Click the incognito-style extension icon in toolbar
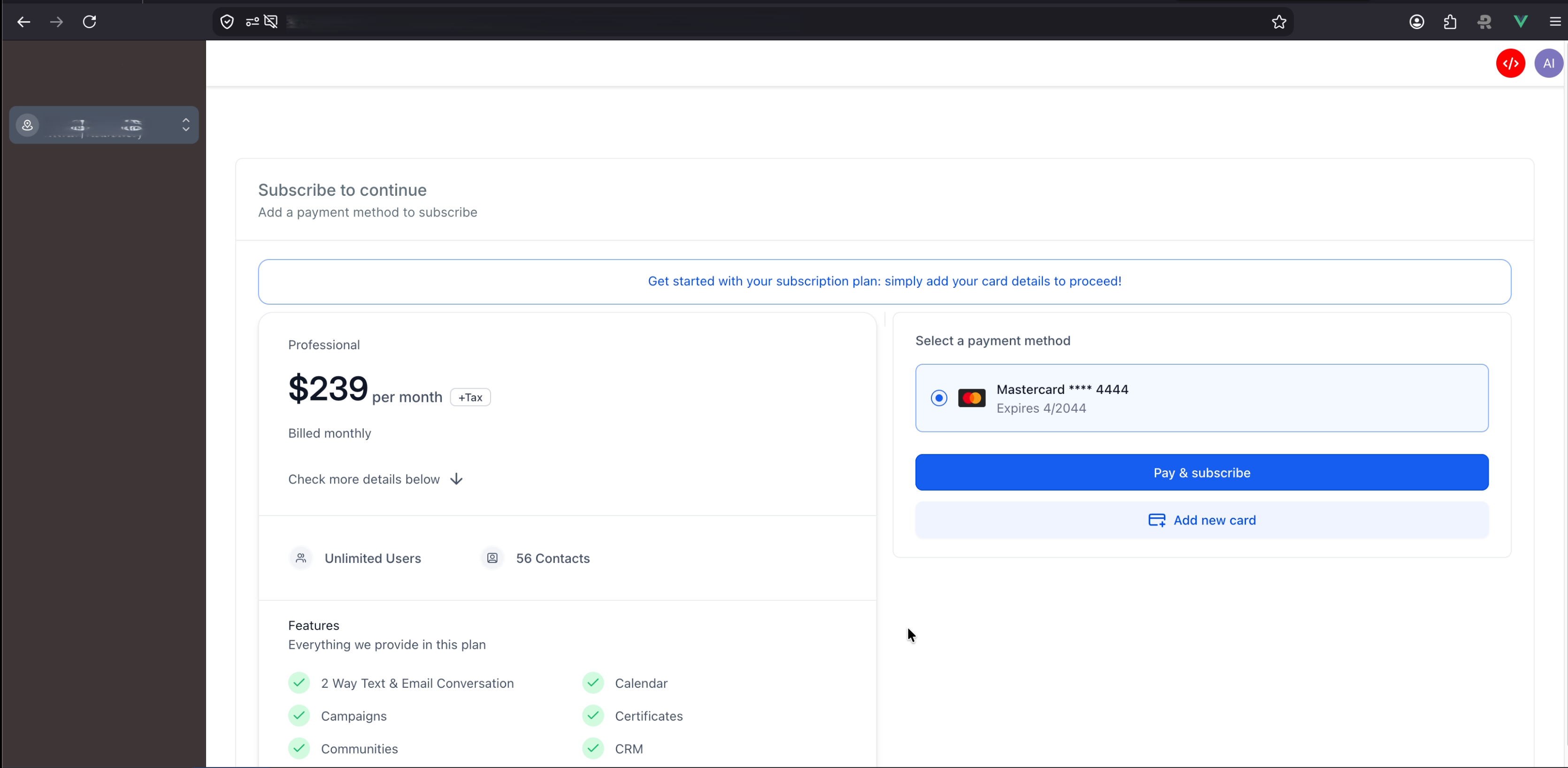Screen dimensions: 1568x768 click(1484, 22)
